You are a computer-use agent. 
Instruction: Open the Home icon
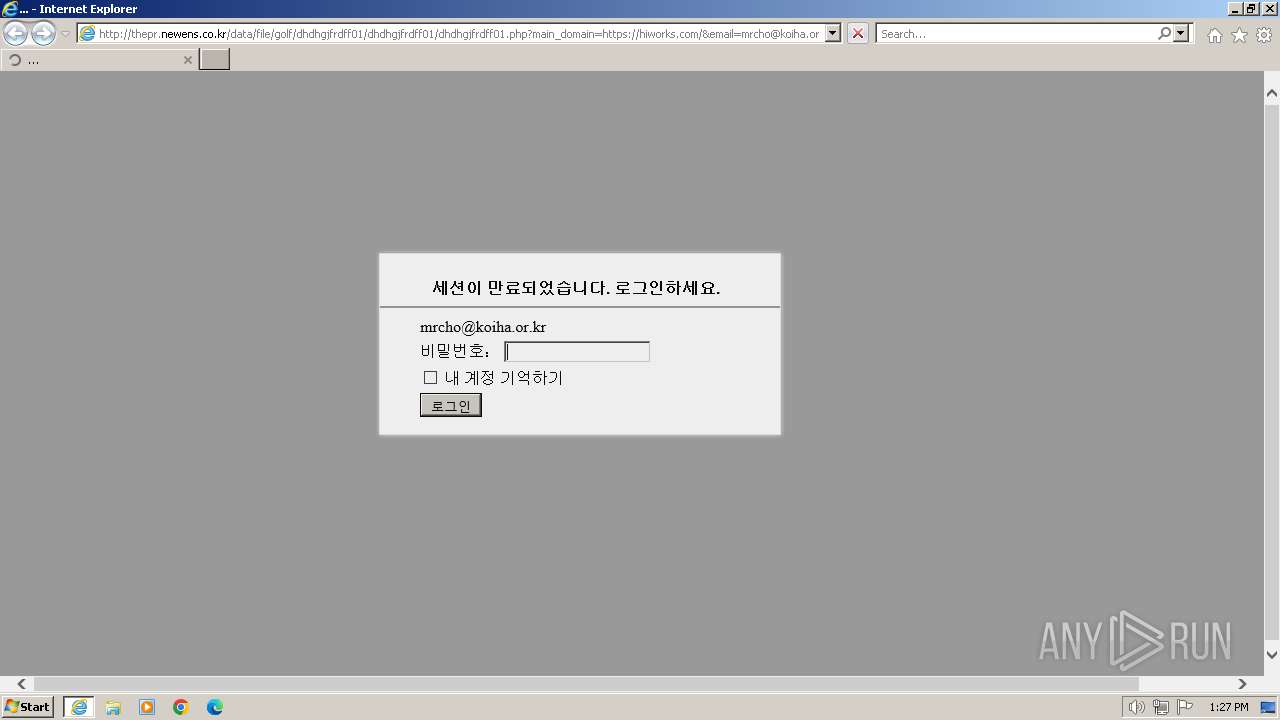click(x=1214, y=35)
